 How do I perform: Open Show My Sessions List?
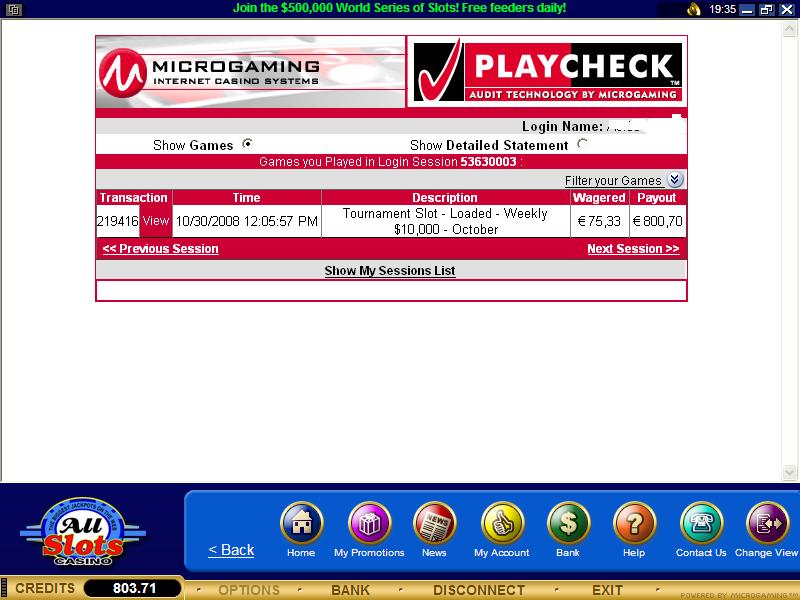point(390,270)
